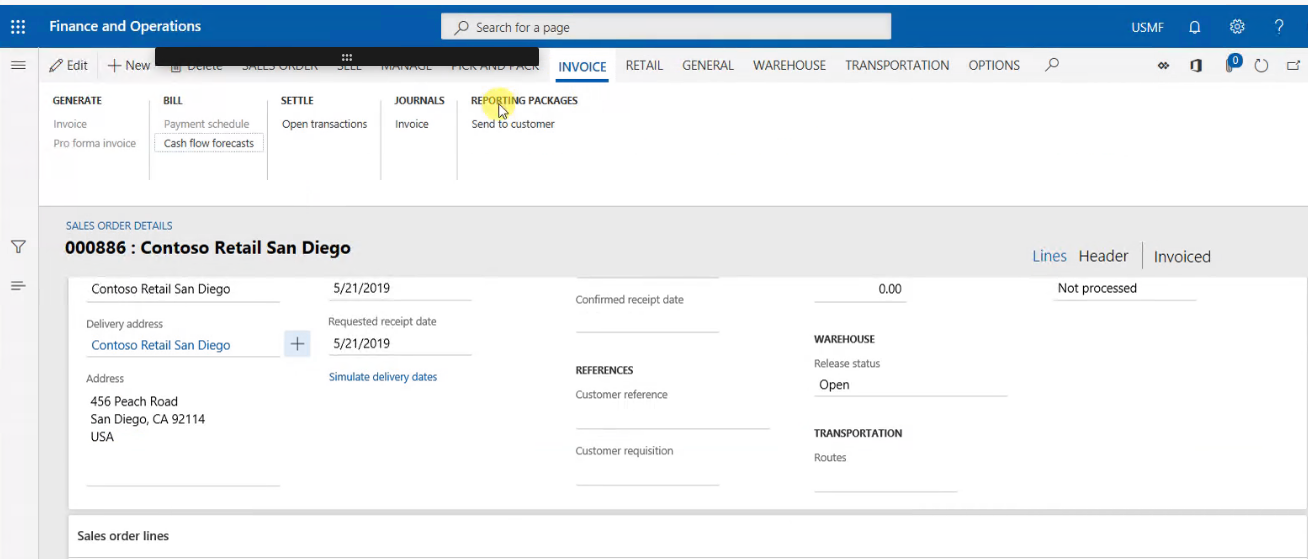The image size is (1308, 559).
Task: Show filters using the funnel icon
Action: (17, 246)
